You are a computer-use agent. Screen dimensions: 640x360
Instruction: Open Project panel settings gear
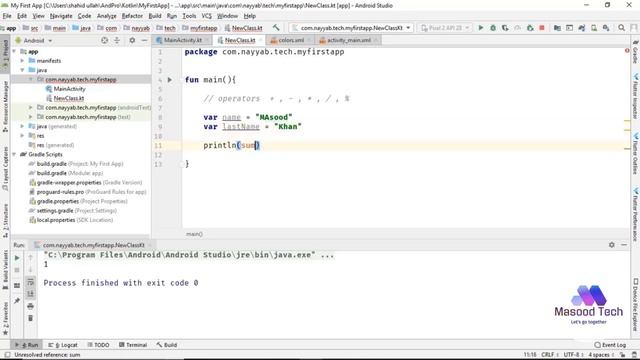click(x=132, y=40)
